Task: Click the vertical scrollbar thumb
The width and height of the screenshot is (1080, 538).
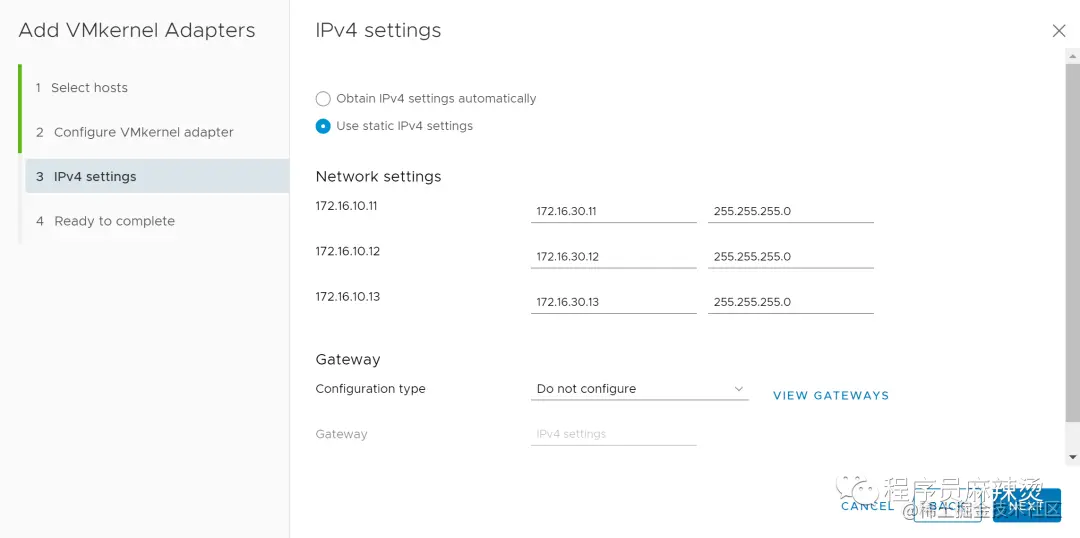Action: [x=1072, y=243]
